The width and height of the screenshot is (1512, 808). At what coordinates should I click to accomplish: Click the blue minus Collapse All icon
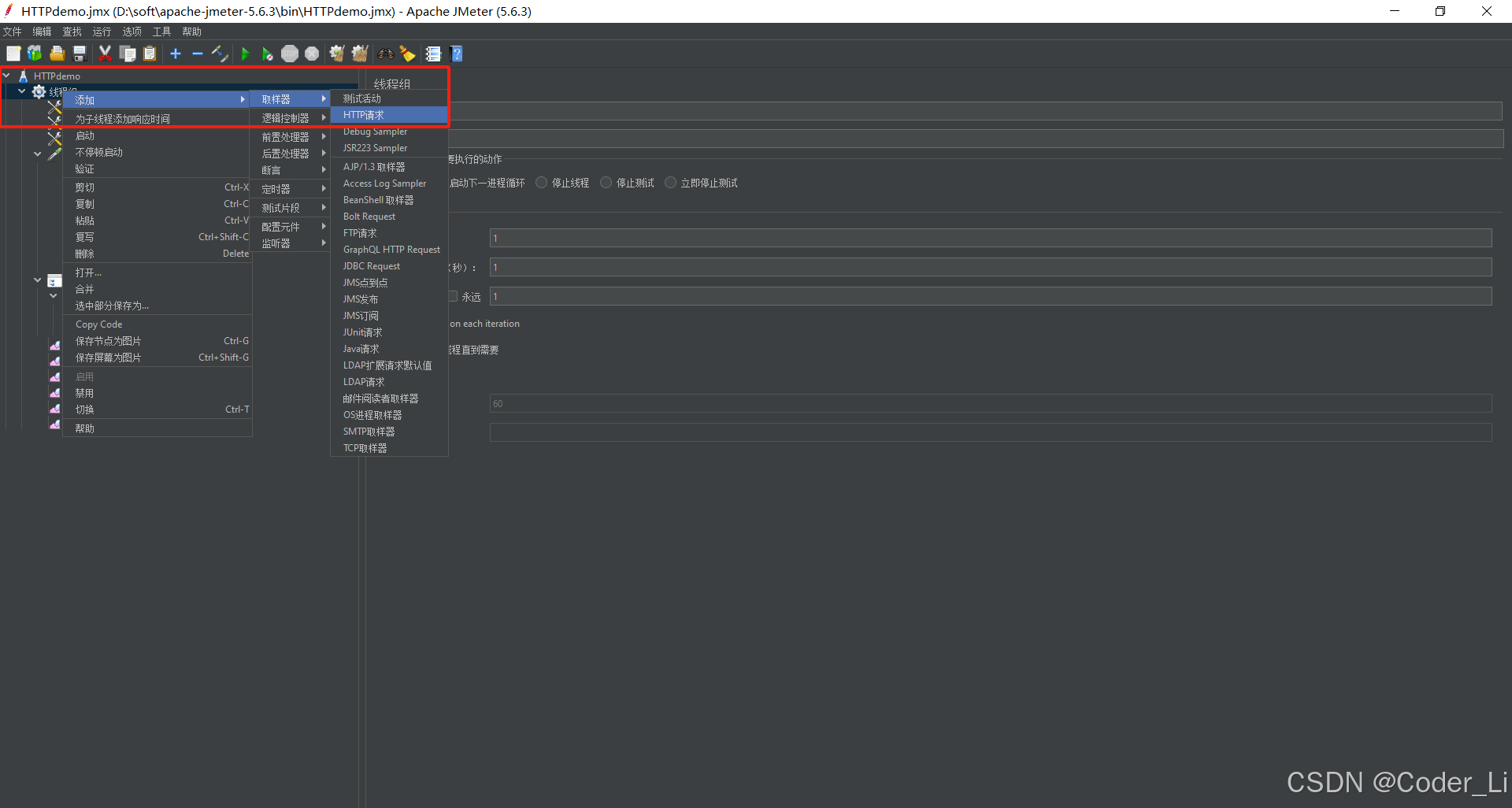[x=198, y=54]
